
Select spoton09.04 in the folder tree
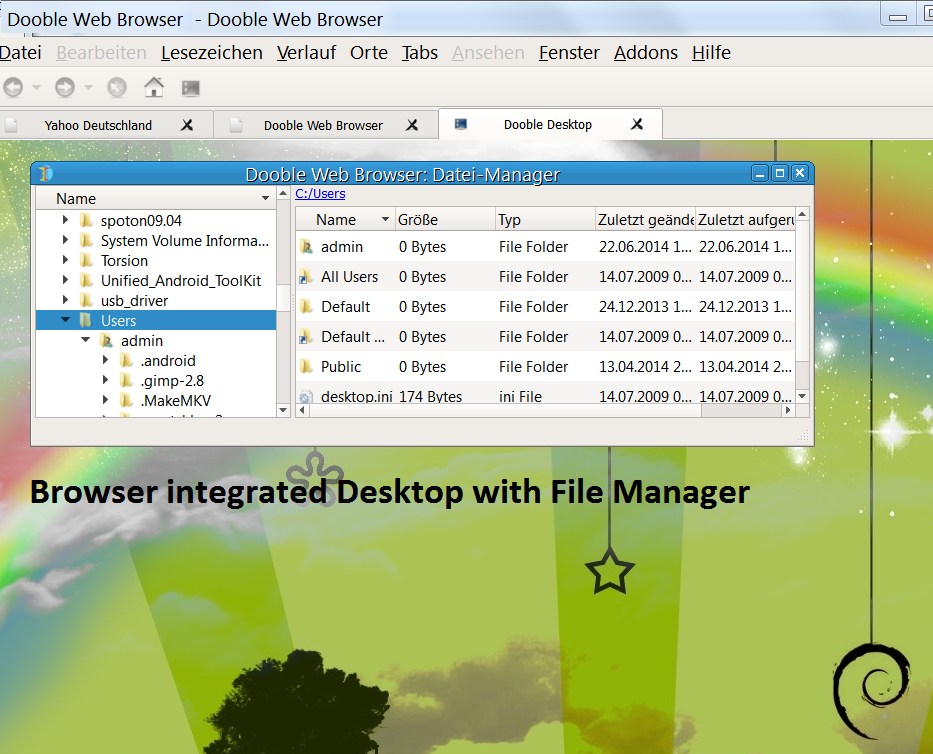coord(141,221)
